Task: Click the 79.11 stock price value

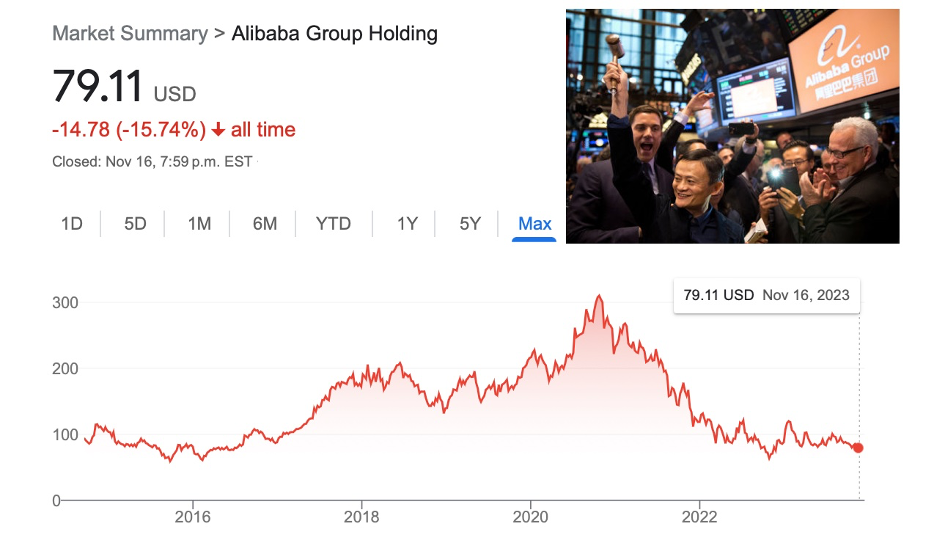Action: click(98, 88)
